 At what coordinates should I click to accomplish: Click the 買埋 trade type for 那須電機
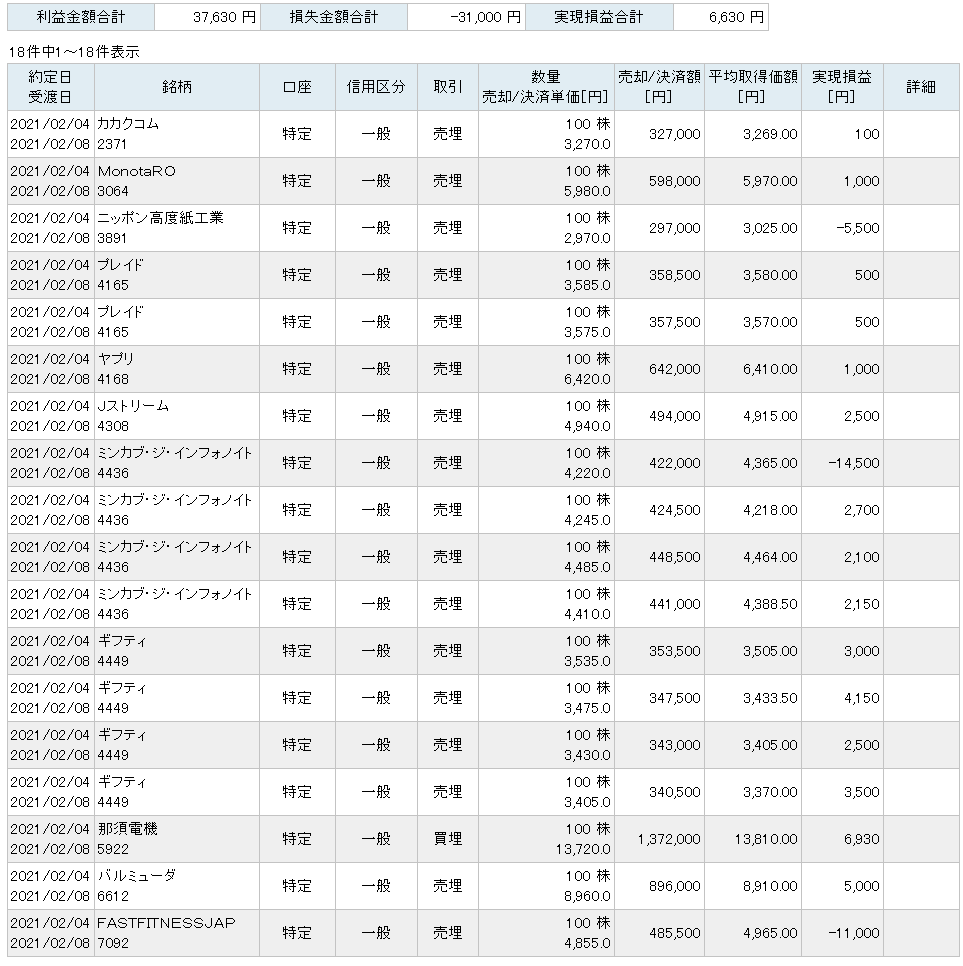(x=448, y=839)
